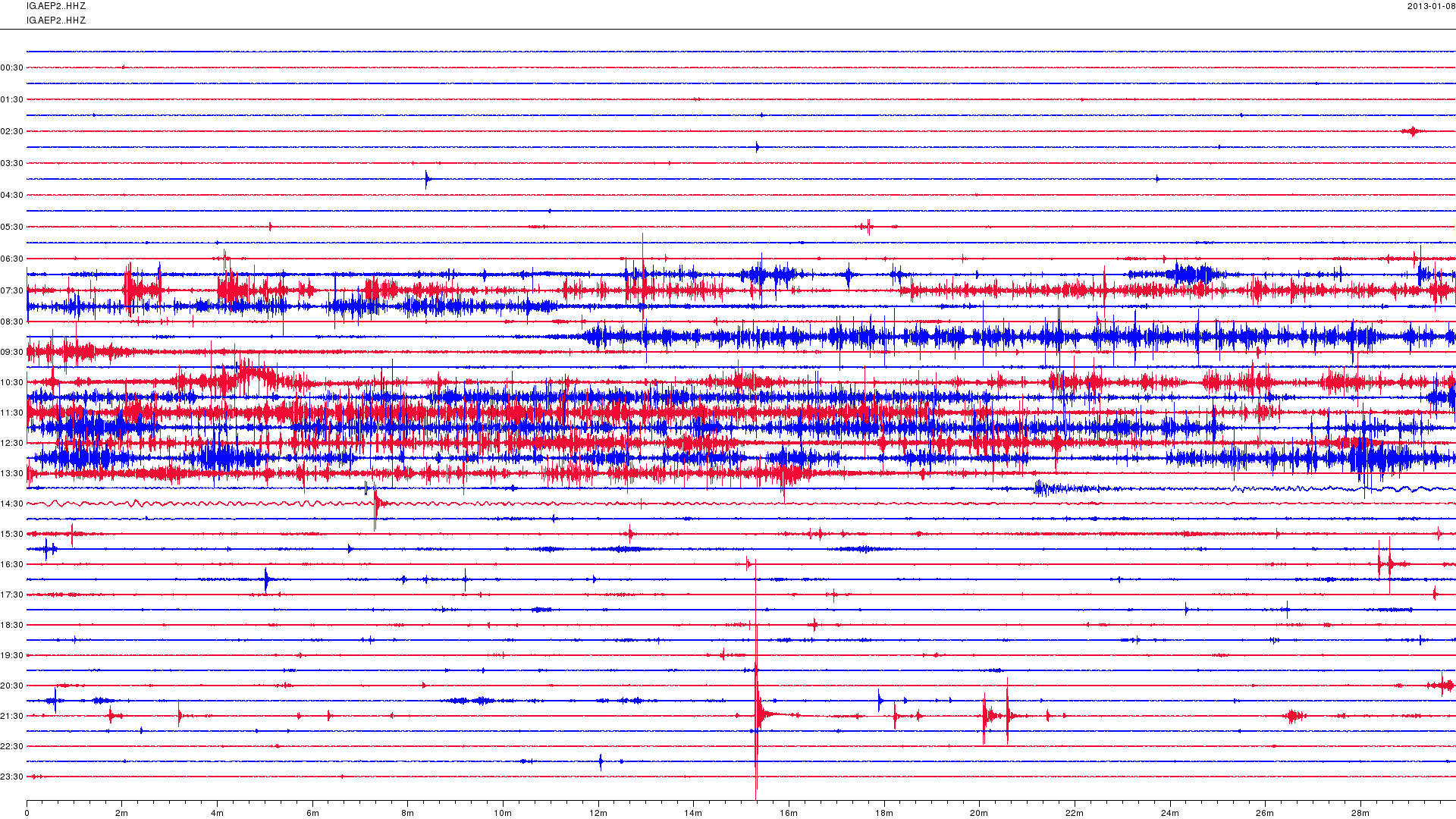
Task: Select the 04:30 time row label
Action: coord(12,195)
